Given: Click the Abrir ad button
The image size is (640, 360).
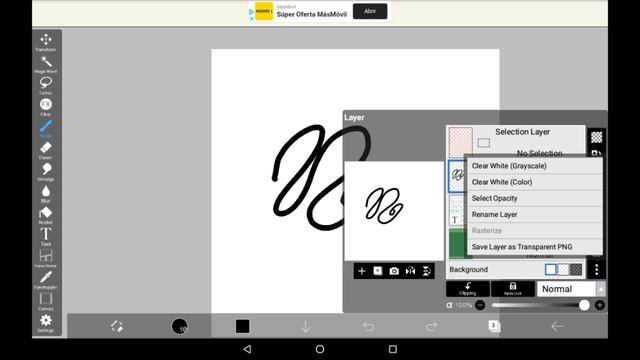Looking at the screenshot, I should (x=370, y=11).
